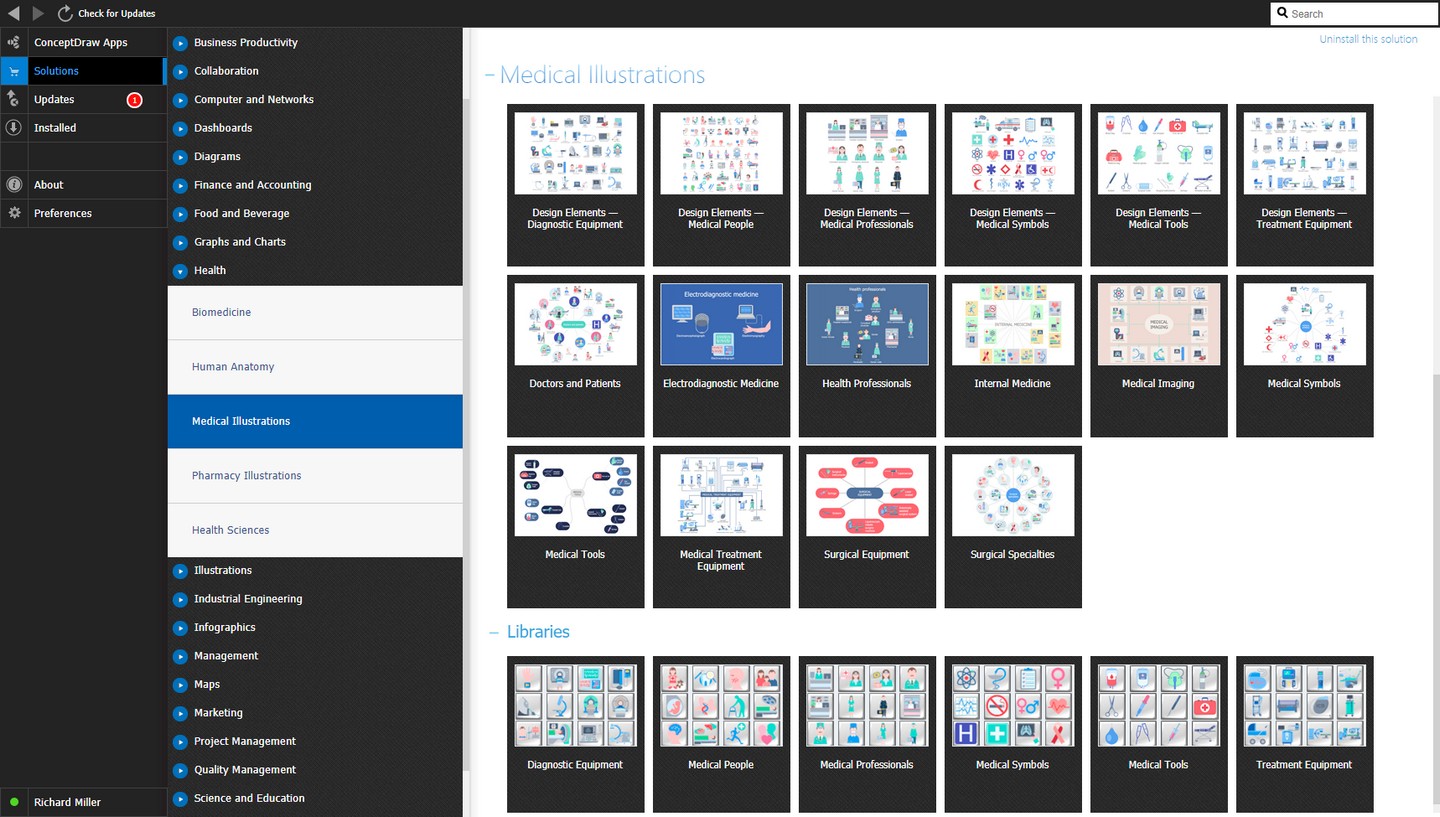Expand the Food and Beverage category

click(x=180, y=214)
